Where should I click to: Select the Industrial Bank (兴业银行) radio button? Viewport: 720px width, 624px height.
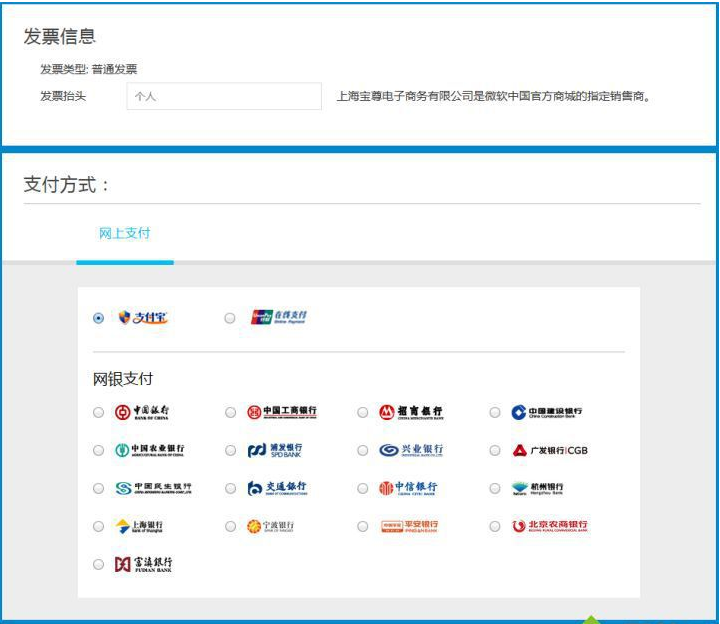(x=363, y=451)
